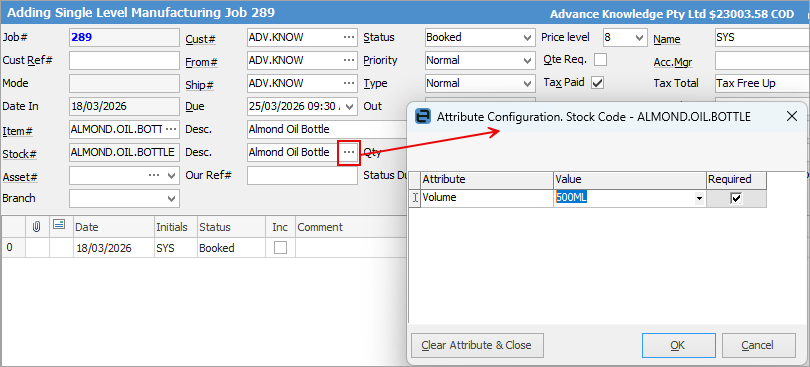The width and height of the screenshot is (810, 367).
Task: Cancel the Attribute Configuration dialog
Action: click(x=758, y=345)
